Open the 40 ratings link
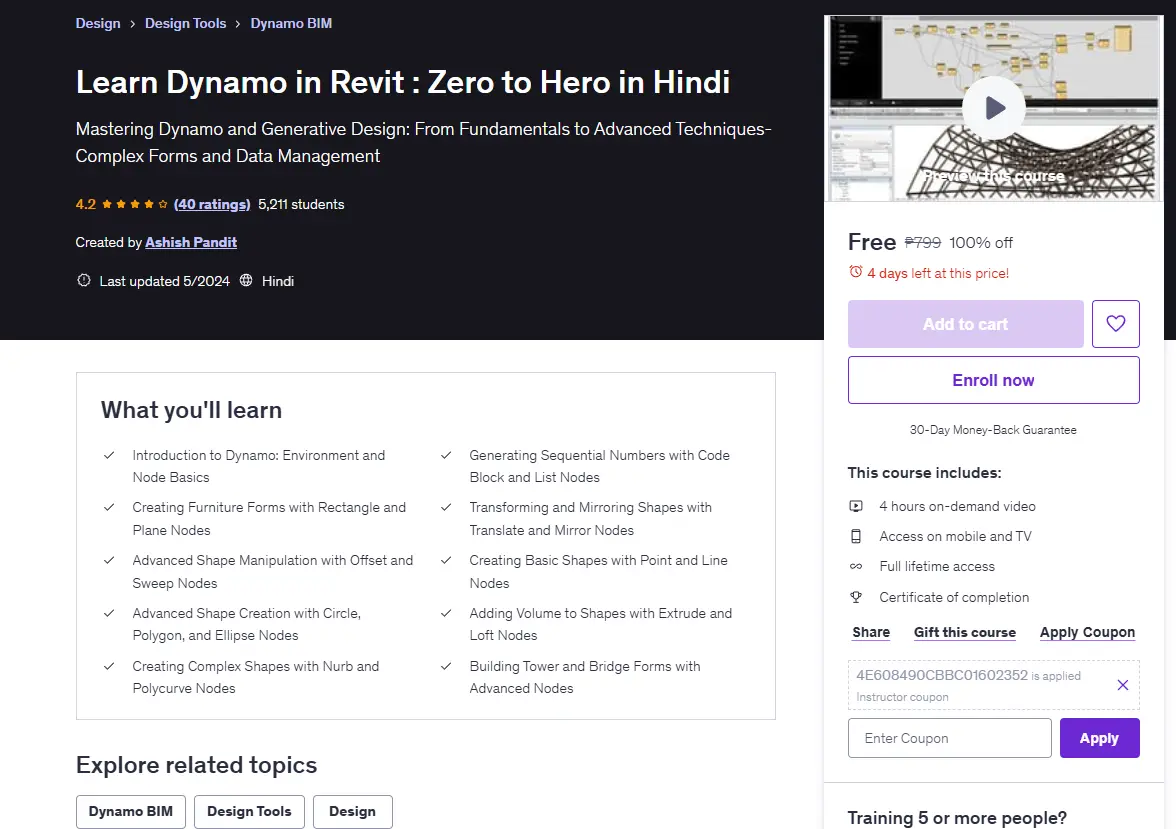This screenshot has width=1176, height=829. click(x=212, y=204)
